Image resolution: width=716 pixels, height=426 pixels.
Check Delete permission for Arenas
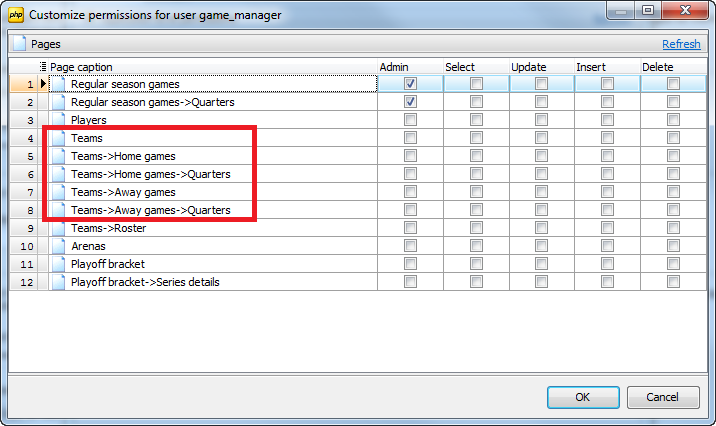[673, 246]
